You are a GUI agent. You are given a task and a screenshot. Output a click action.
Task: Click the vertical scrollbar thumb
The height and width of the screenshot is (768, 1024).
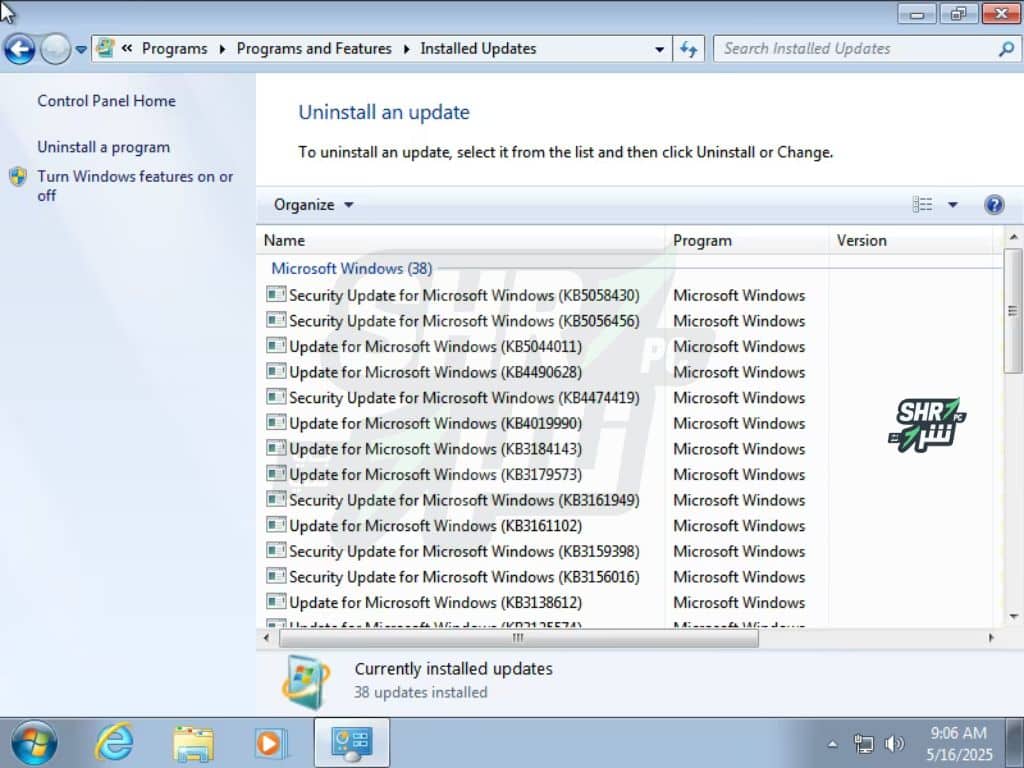(1014, 311)
